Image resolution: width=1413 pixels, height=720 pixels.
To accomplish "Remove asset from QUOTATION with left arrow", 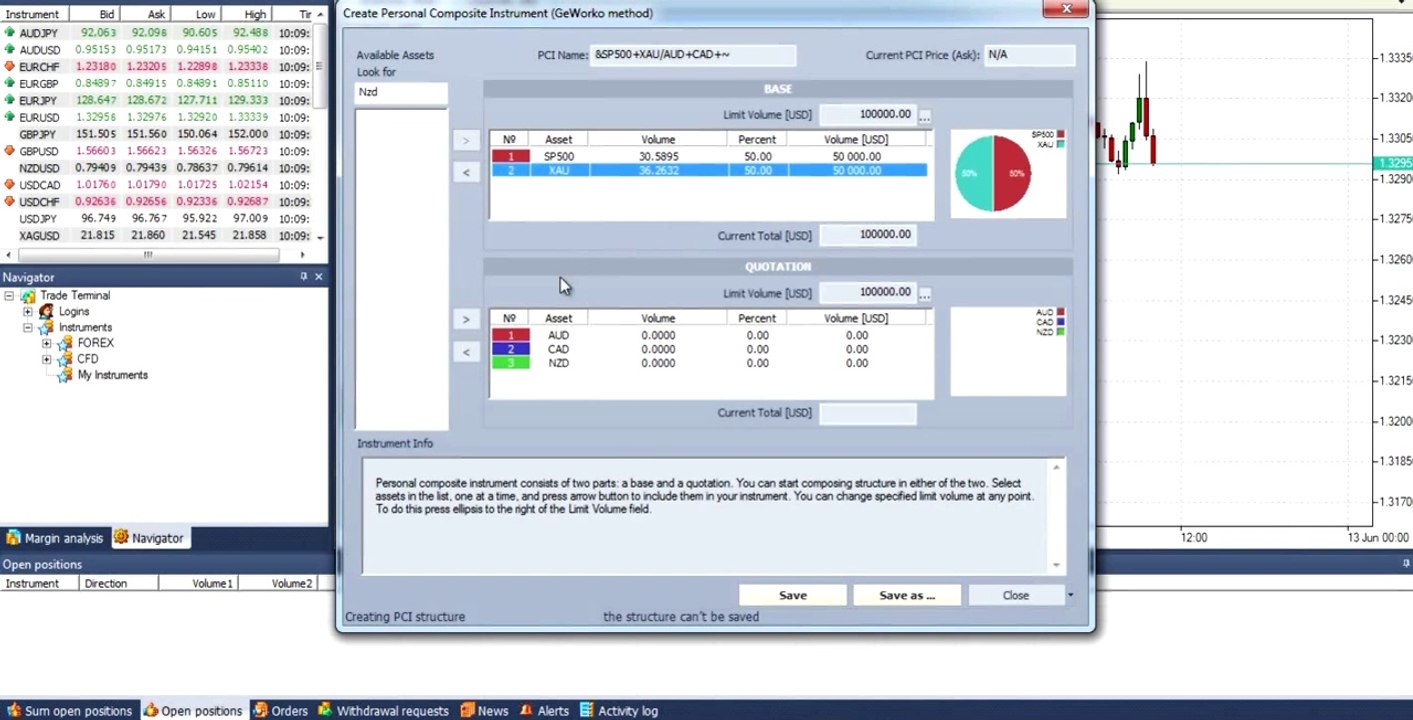I will 465,352.
